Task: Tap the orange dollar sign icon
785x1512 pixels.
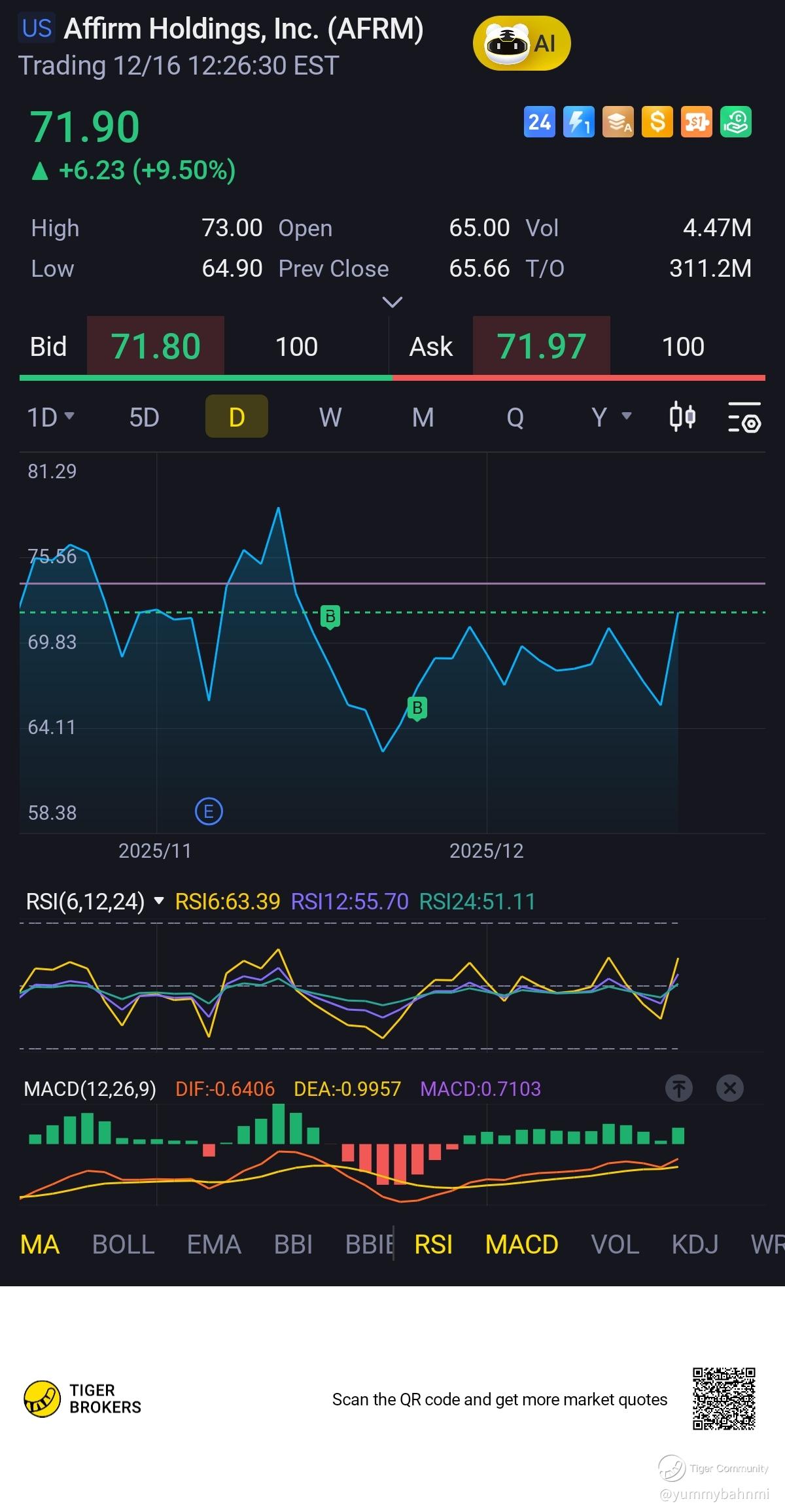Action: (x=657, y=122)
